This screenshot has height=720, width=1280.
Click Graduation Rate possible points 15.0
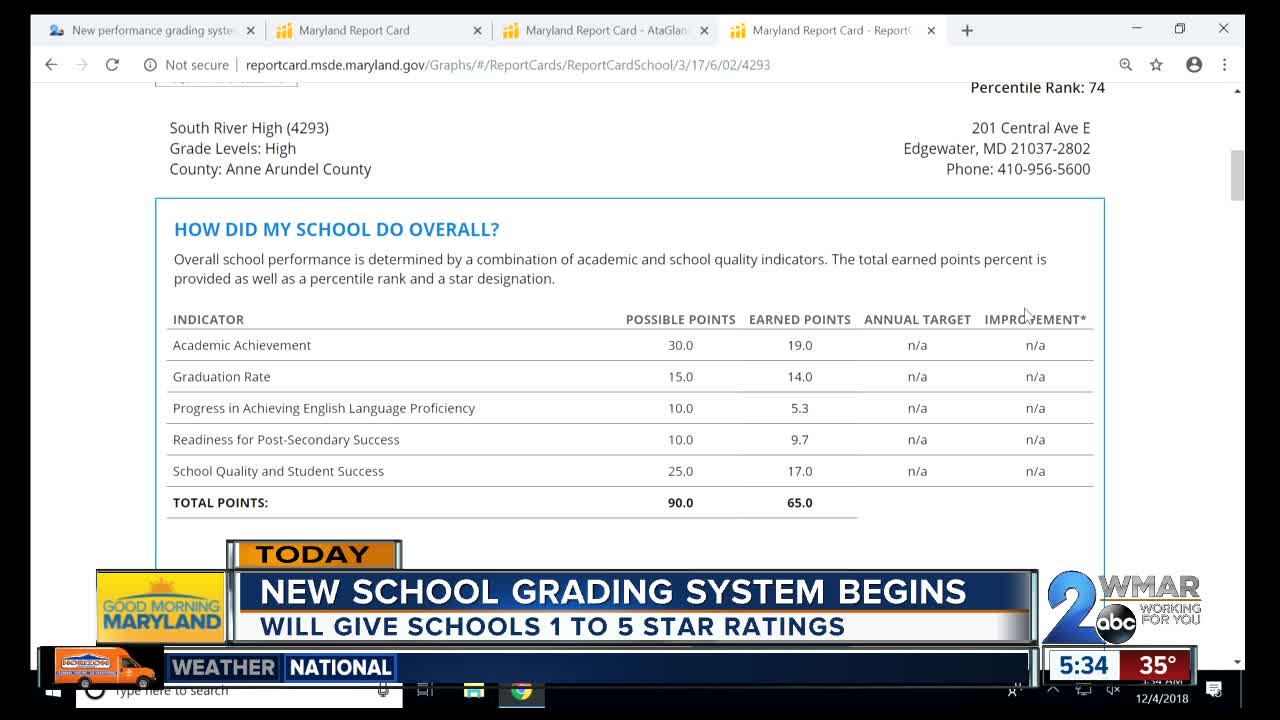(680, 376)
